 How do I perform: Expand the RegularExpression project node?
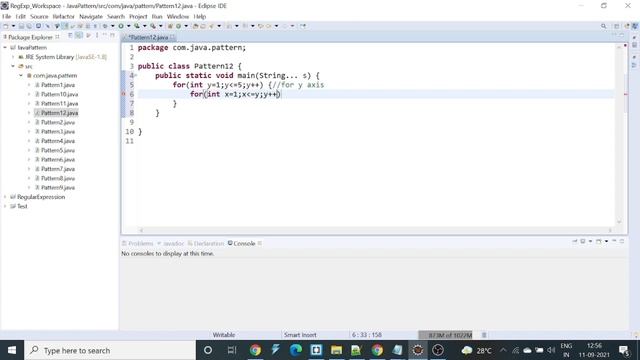tap(5, 197)
